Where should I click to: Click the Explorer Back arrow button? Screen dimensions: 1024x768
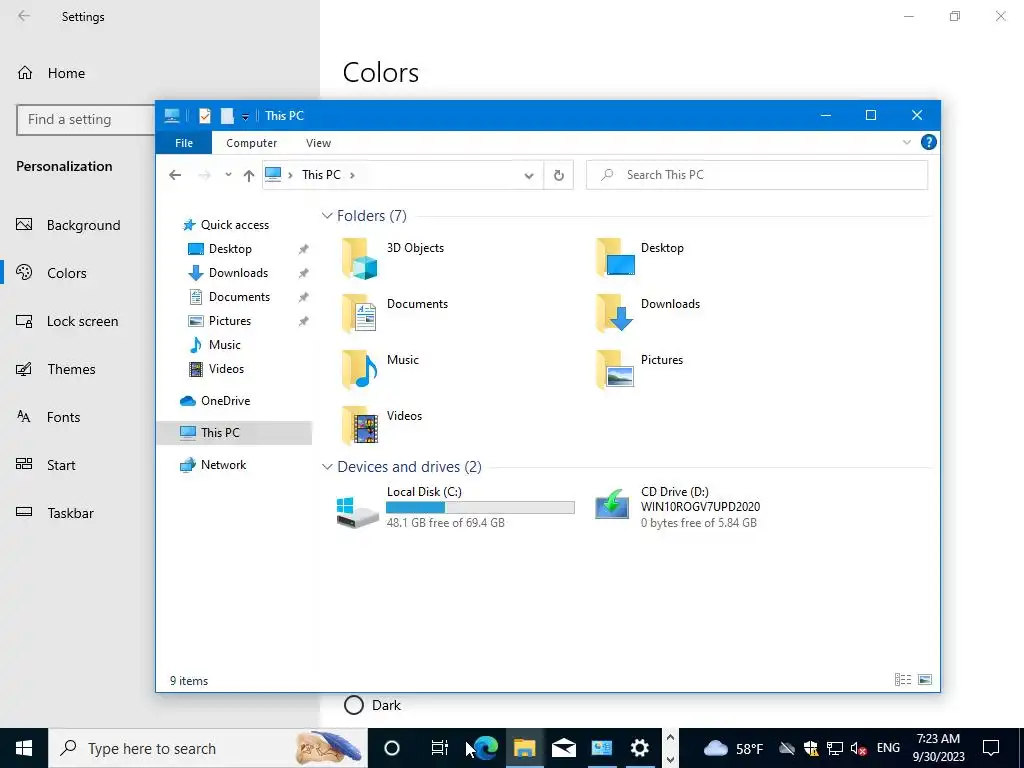[175, 175]
